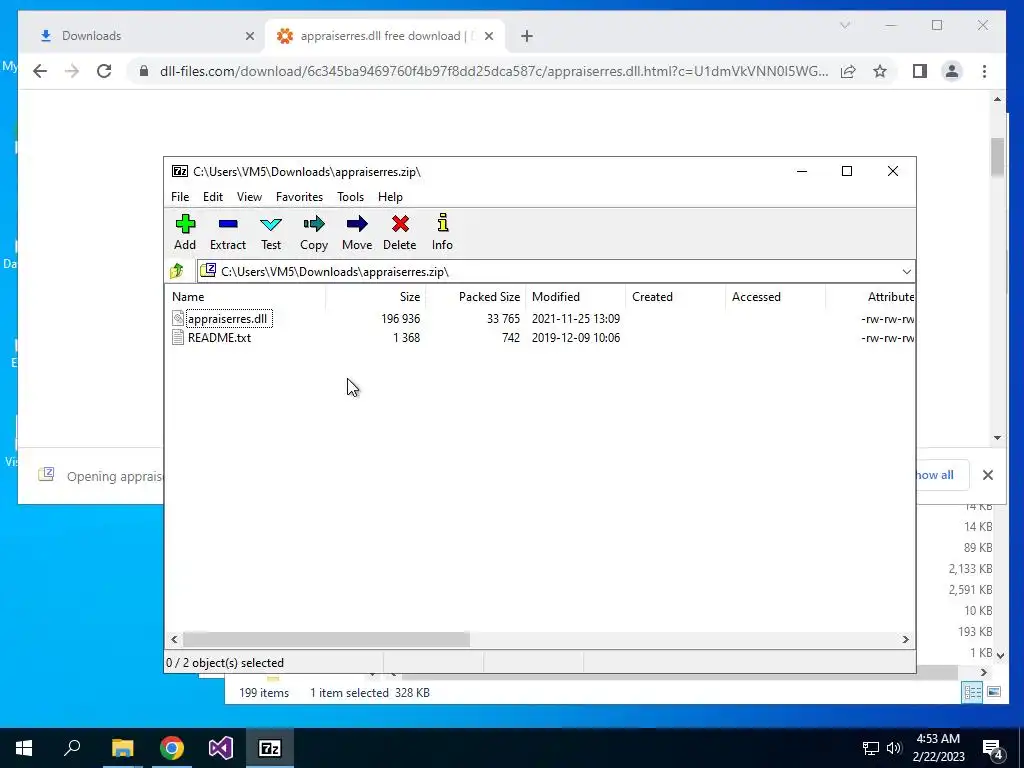Open the Edit menu in 7-Zip
This screenshot has height=768, width=1024.
213,197
